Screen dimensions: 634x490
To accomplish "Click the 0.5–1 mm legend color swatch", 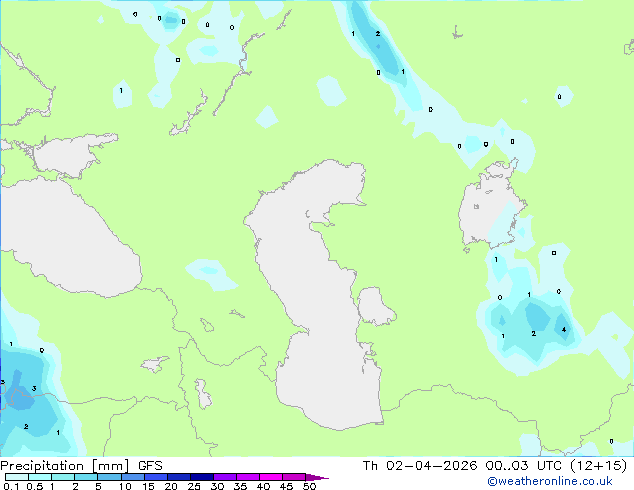I will tap(40, 477).
